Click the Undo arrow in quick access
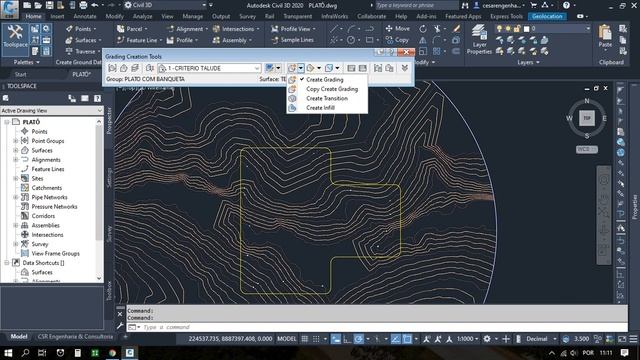This screenshot has width=640, height=360. (x=95, y=5)
